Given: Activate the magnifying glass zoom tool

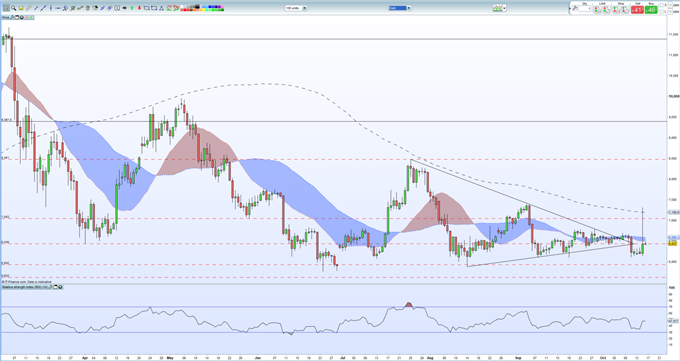Looking at the screenshot, I should tap(14, 8).
